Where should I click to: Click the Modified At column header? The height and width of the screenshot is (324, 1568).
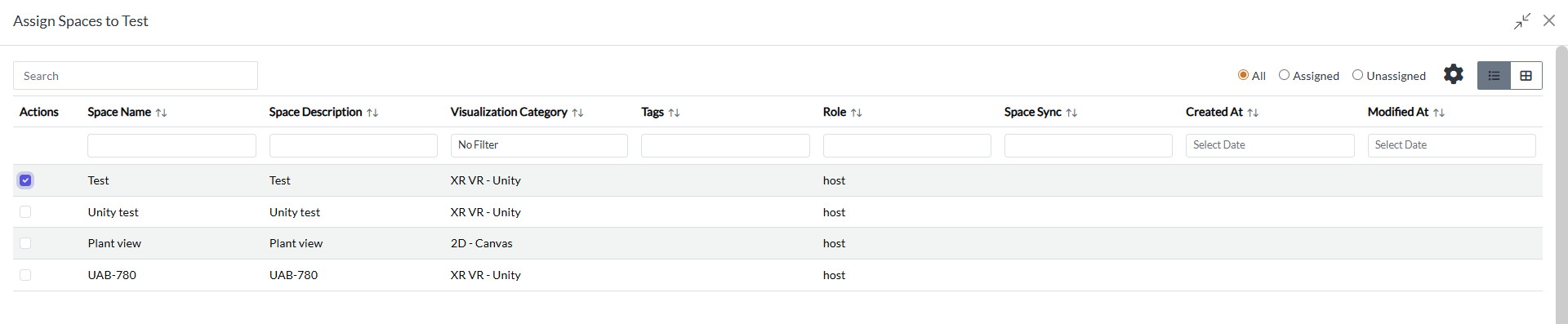[x=1398, y=112]
